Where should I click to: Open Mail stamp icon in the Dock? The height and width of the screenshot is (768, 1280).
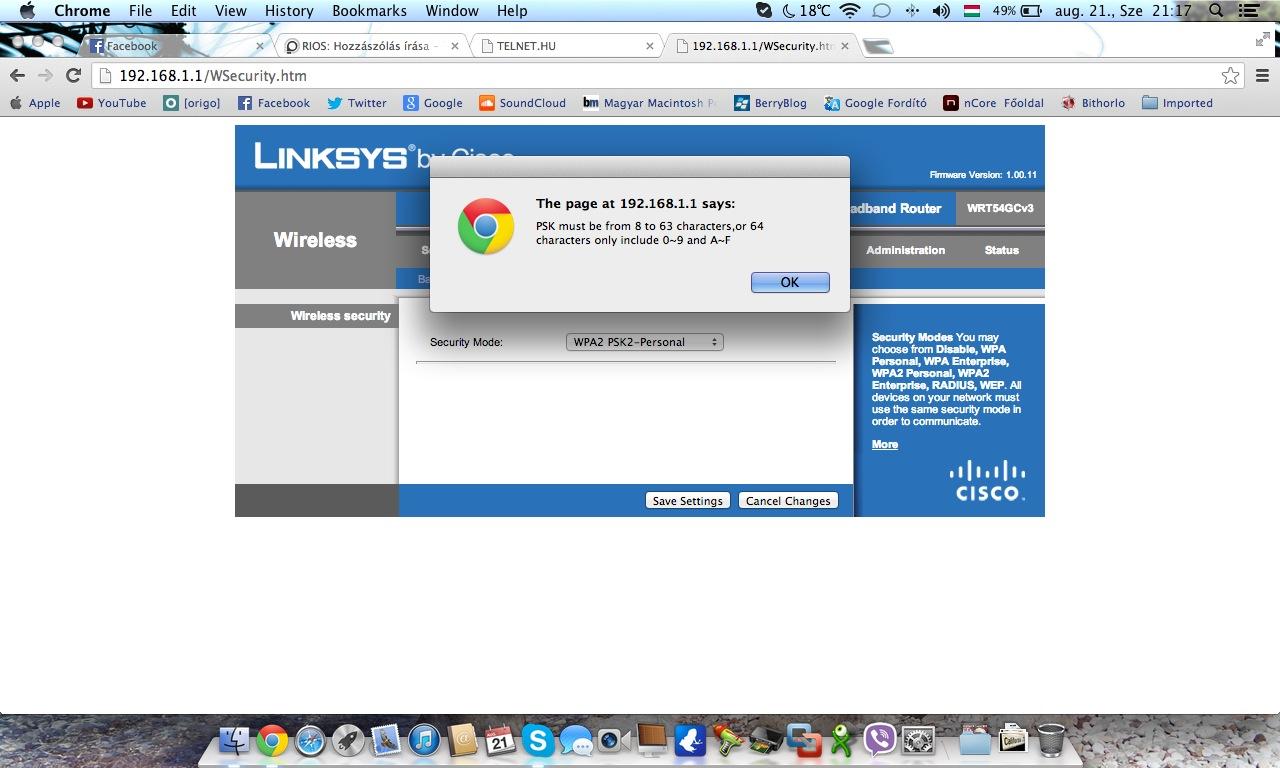tap(386, 740)
